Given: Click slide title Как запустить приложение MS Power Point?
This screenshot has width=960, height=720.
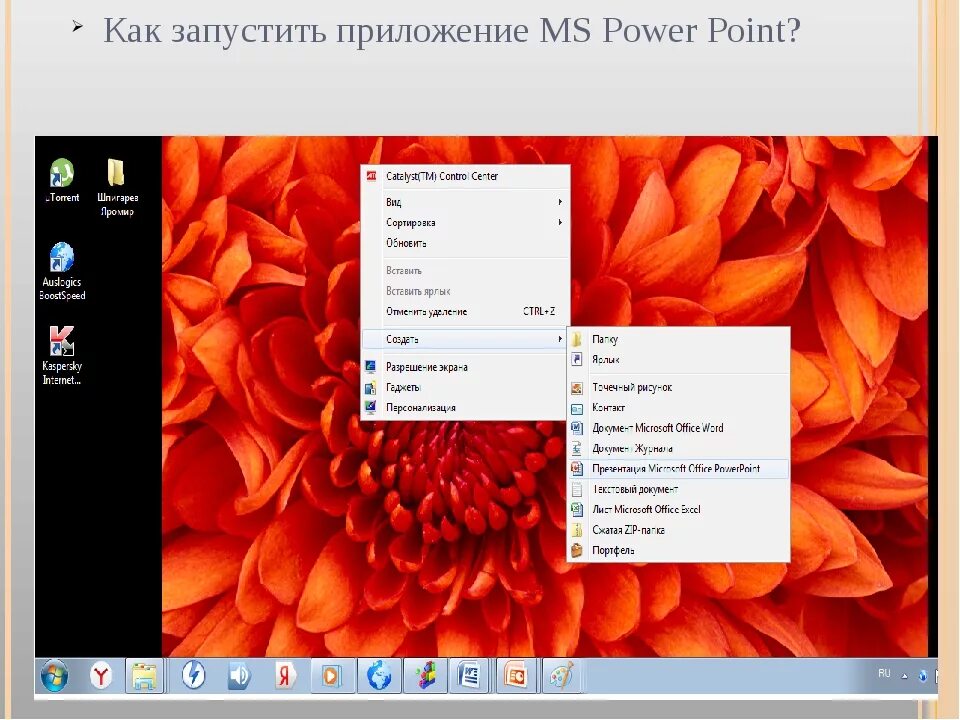Looking at the screenshot, I should [x=452, y=31].
